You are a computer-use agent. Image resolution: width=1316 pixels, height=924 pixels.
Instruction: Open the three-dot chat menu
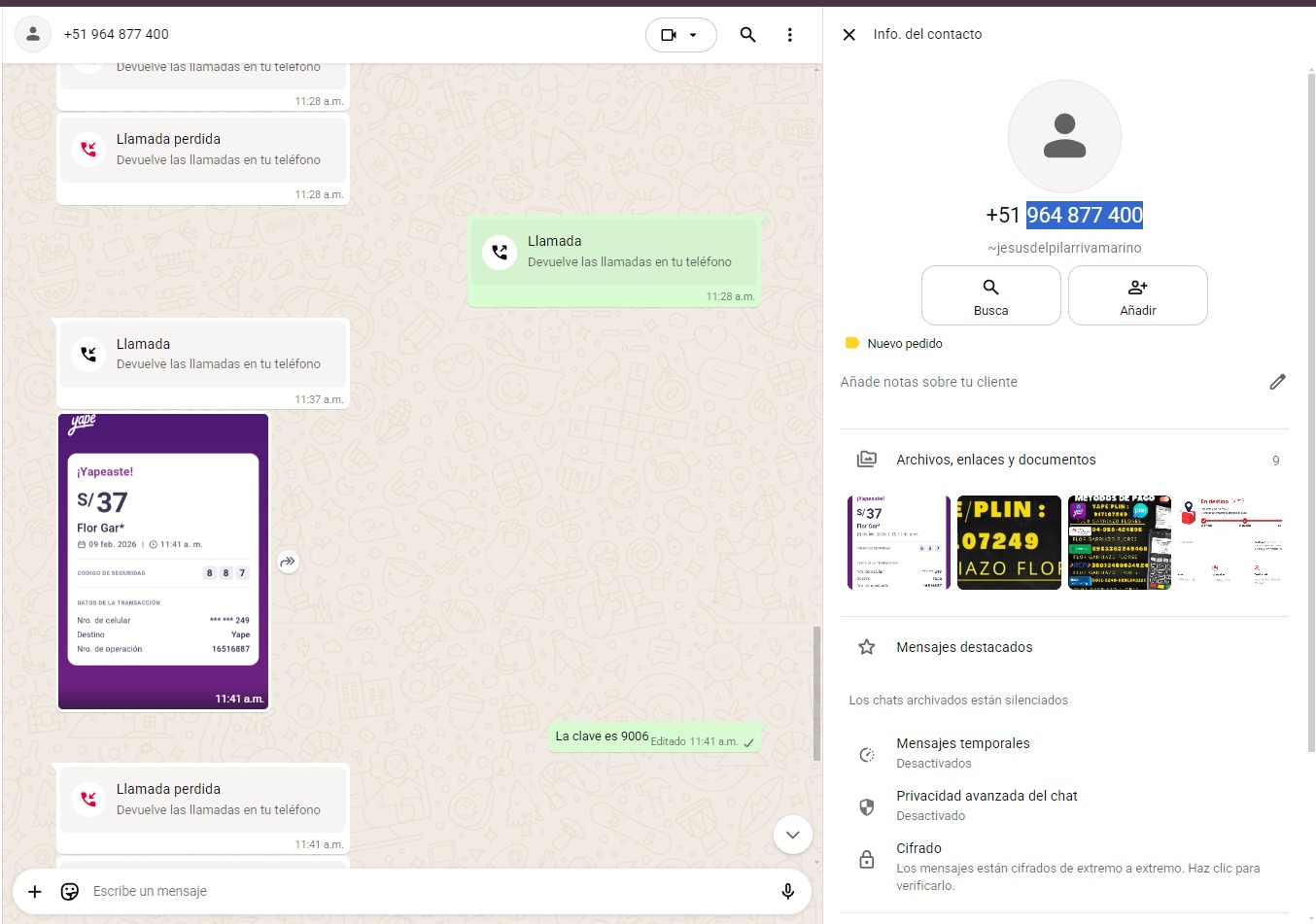(x=789, y=35)
